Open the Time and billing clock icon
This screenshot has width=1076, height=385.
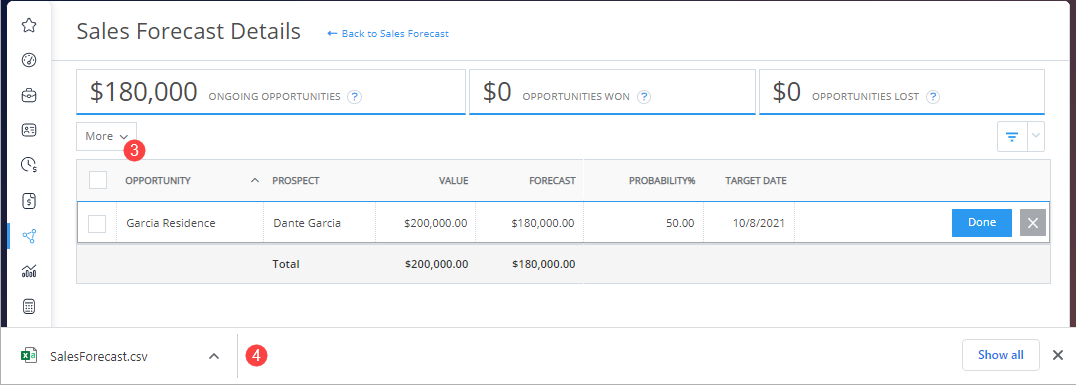29,165
